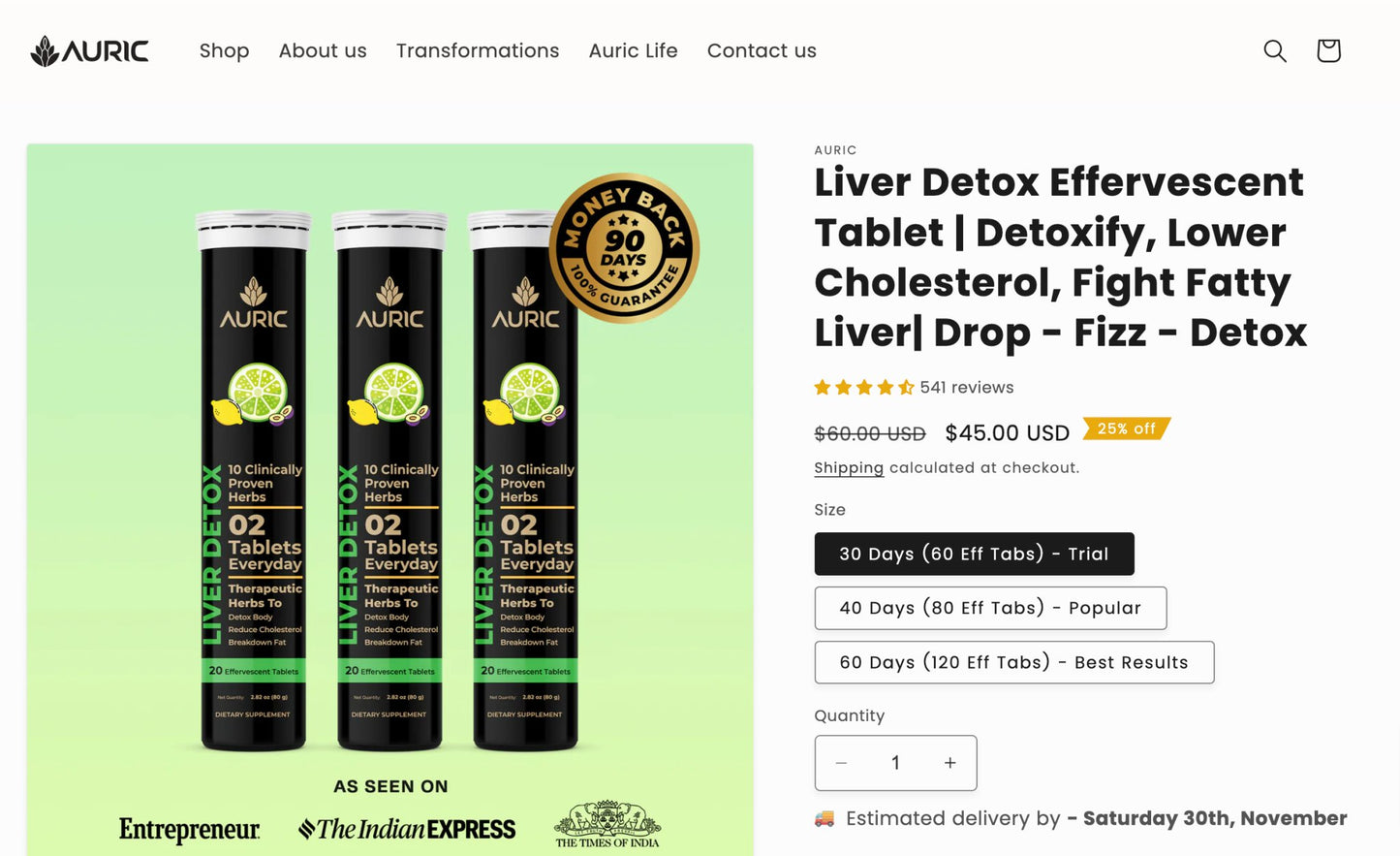Select 40 Days (80 Eff Tabs) Popular size
This screenshot has width=1400, height=856.
click(x=990, y=608)
